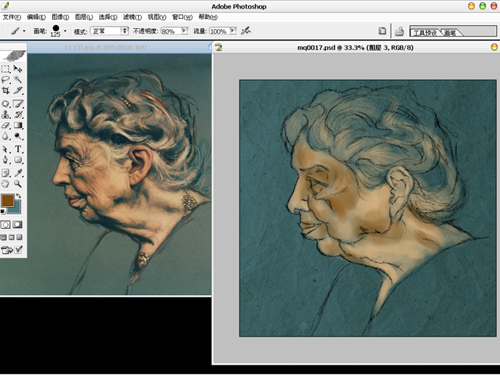Open the flow 100% slider arrow

pyautogui.click(x=233, y=31)
